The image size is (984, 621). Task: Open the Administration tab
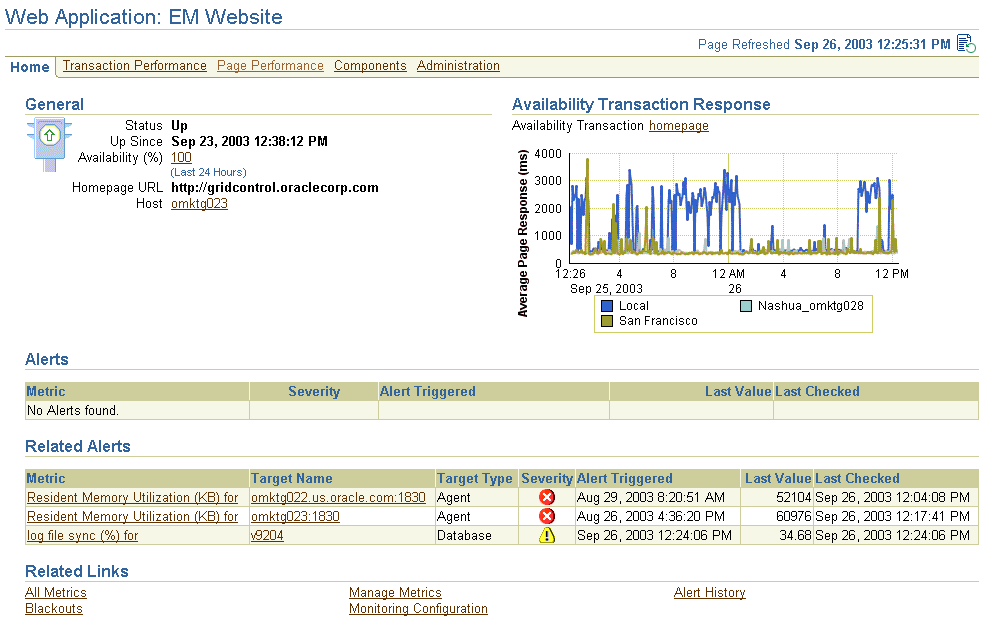[x=458, y=66]
